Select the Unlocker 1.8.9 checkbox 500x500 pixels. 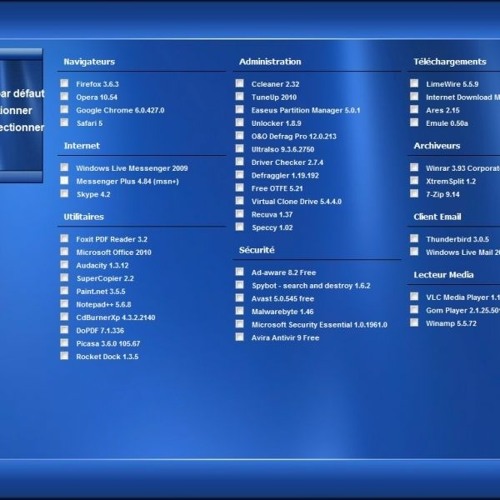coord(240,122)
